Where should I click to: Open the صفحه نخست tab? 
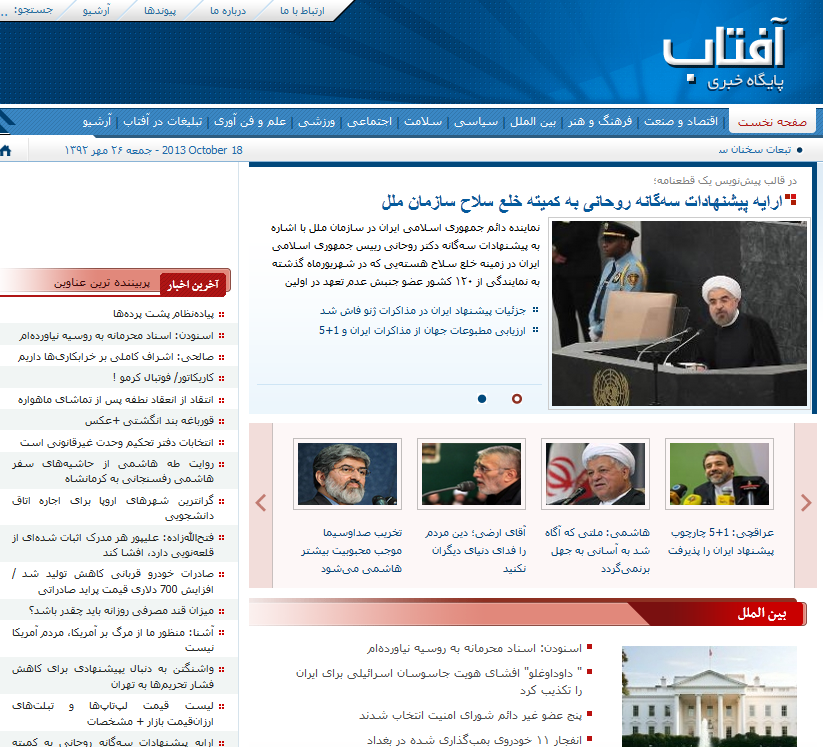[x=772, y=122]
